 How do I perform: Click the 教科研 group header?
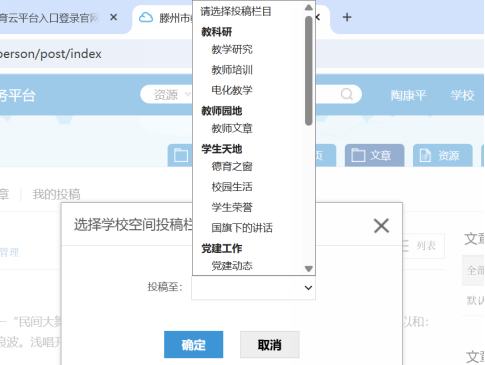pyautogui.click(x=217, y=32)
